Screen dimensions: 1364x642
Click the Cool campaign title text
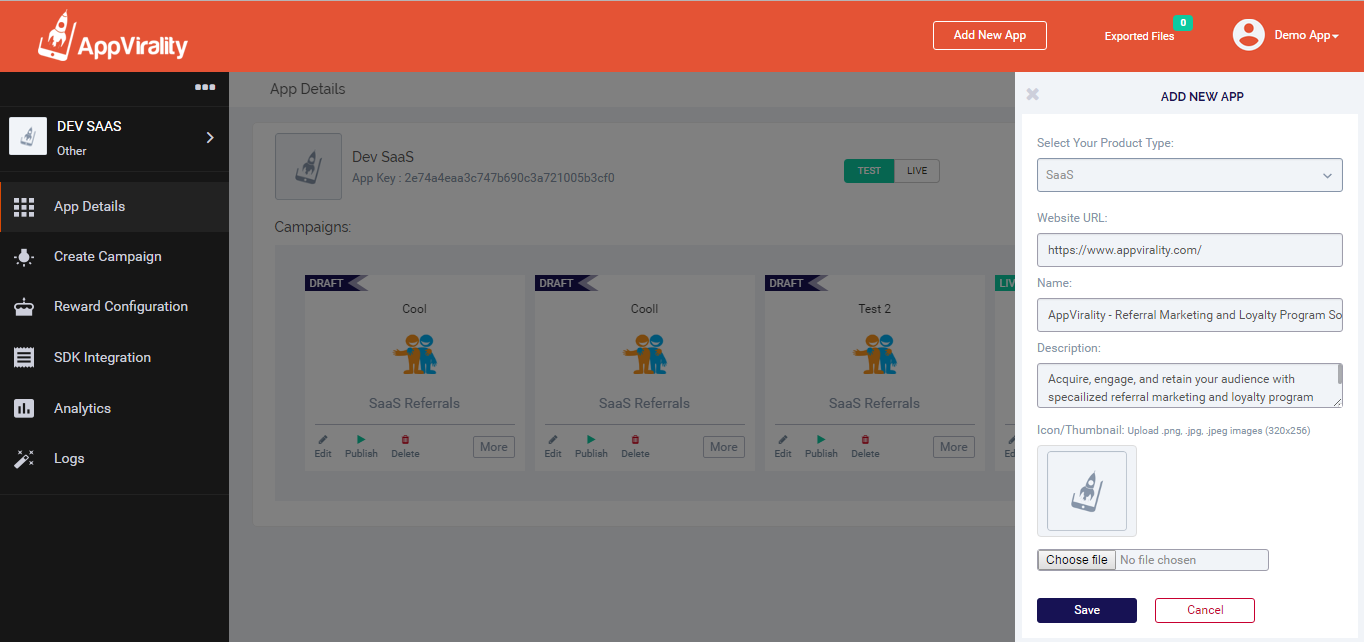(x=415, y=309)
